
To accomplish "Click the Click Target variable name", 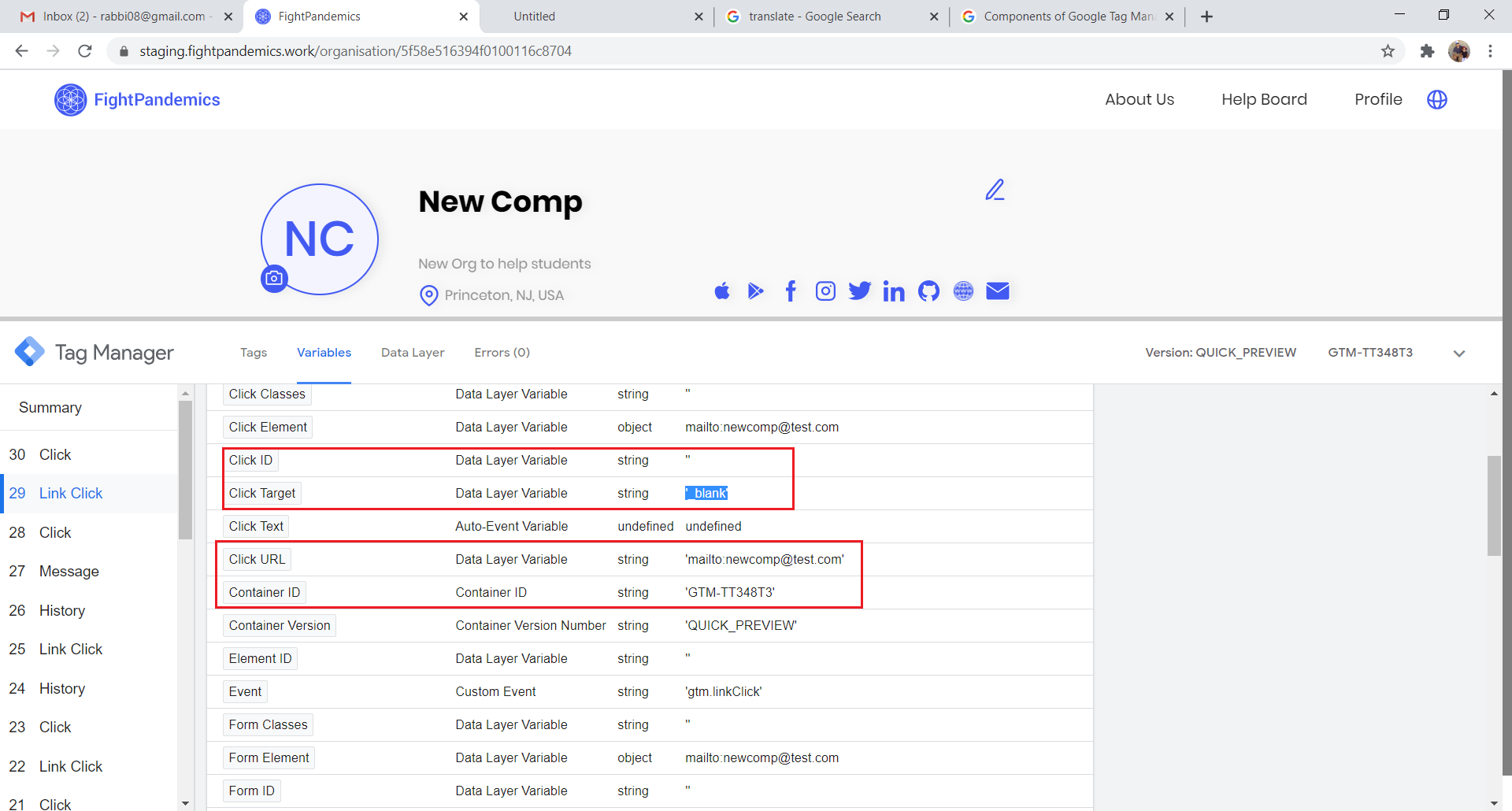I will click(262, 493).
